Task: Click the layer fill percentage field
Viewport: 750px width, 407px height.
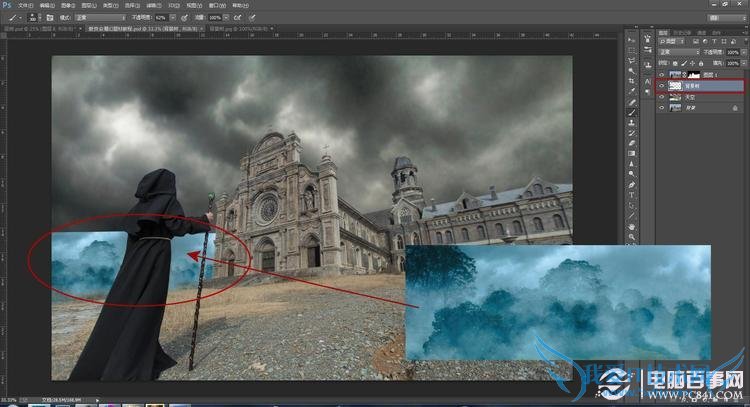Action: (x=731, y=63)
